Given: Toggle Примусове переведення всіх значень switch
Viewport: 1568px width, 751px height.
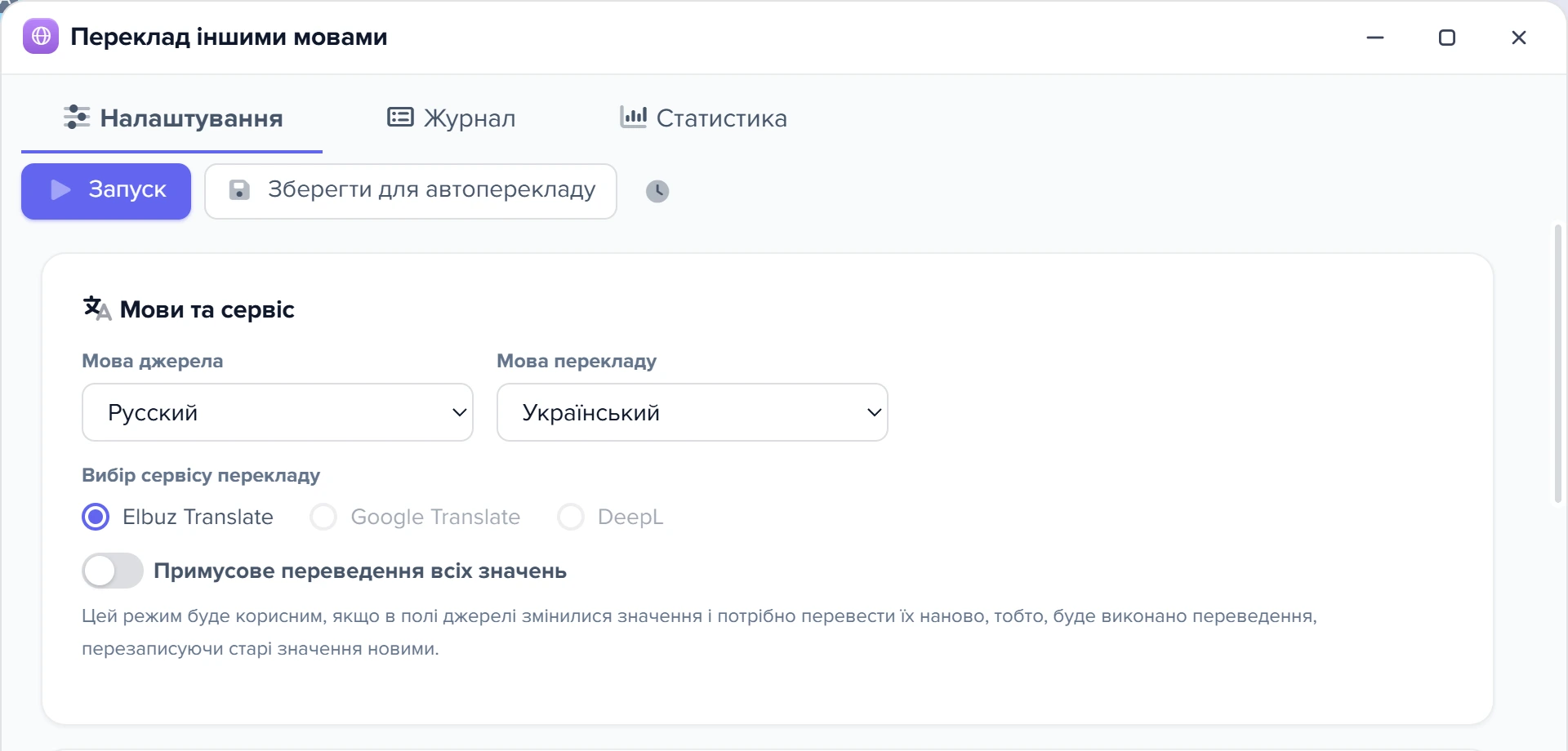Looking at the screenshot, I should tap(113, 571).
